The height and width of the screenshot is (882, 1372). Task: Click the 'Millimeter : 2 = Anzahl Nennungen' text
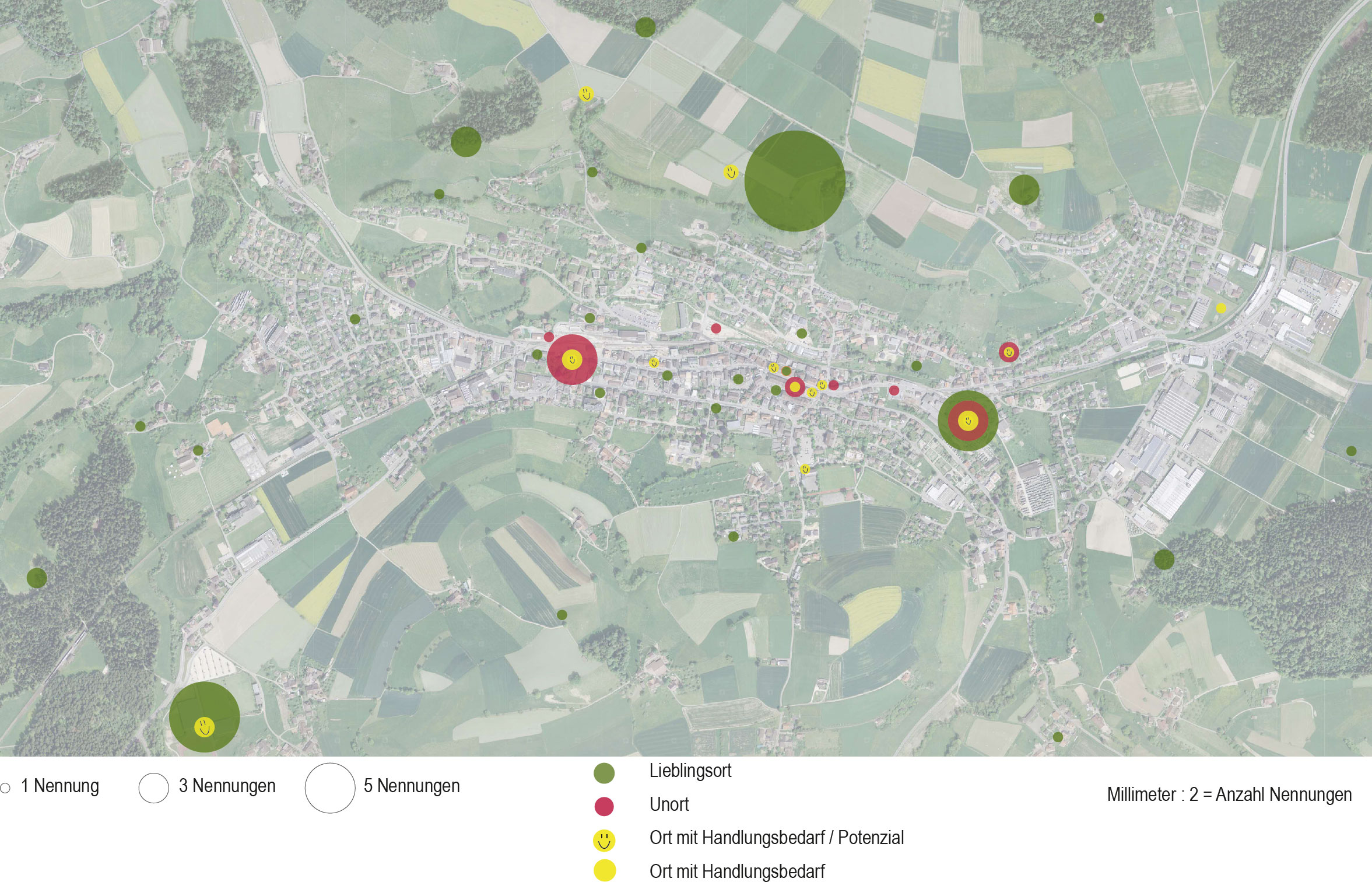[1229, 795]
